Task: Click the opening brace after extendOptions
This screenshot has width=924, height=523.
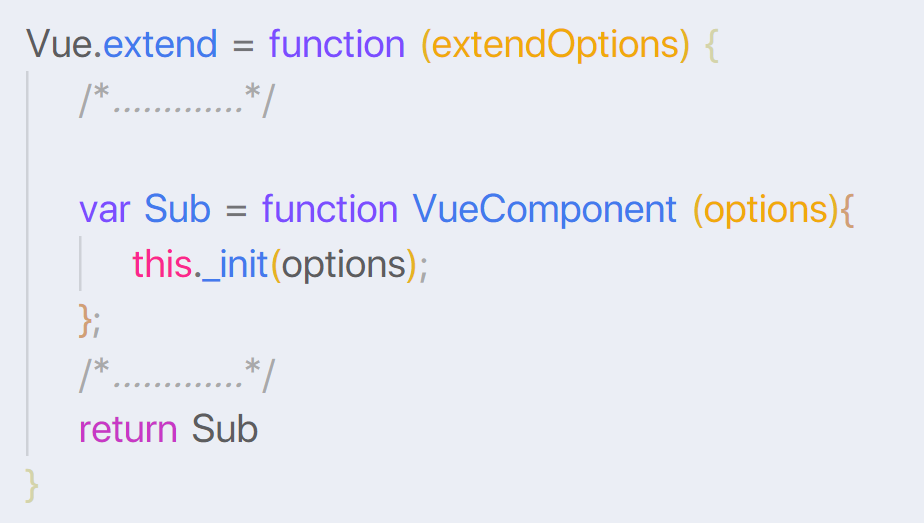Action: pyautogui.click(x=712, y=45)
